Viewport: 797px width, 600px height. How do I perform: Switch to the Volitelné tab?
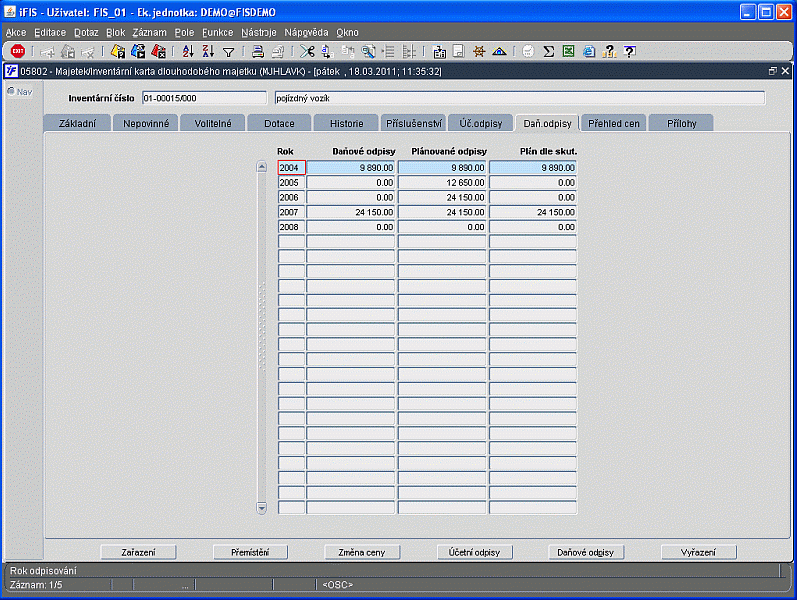coord(213,123)
